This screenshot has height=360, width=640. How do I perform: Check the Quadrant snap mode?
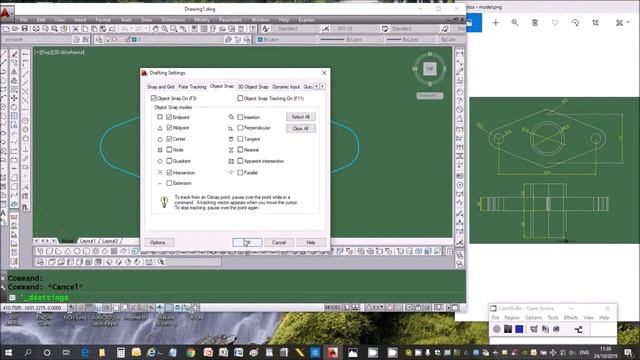click(169, 161)
